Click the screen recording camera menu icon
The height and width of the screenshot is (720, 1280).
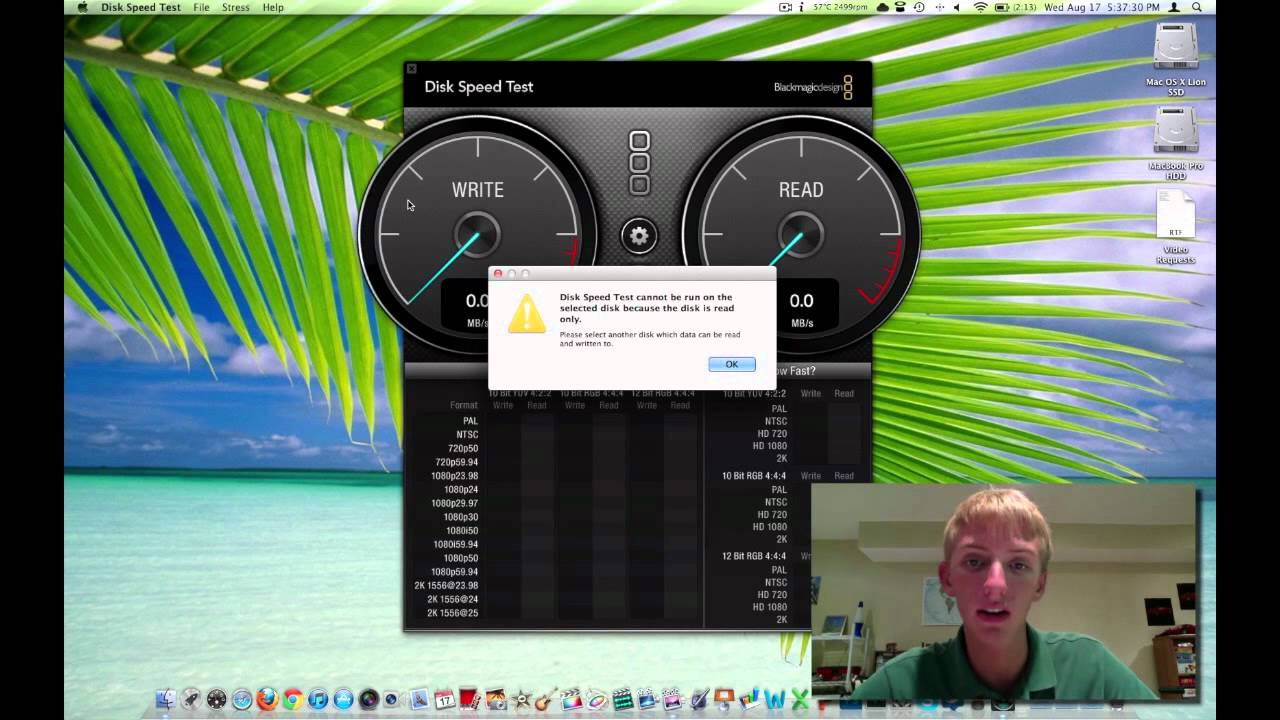pos(784,7)
